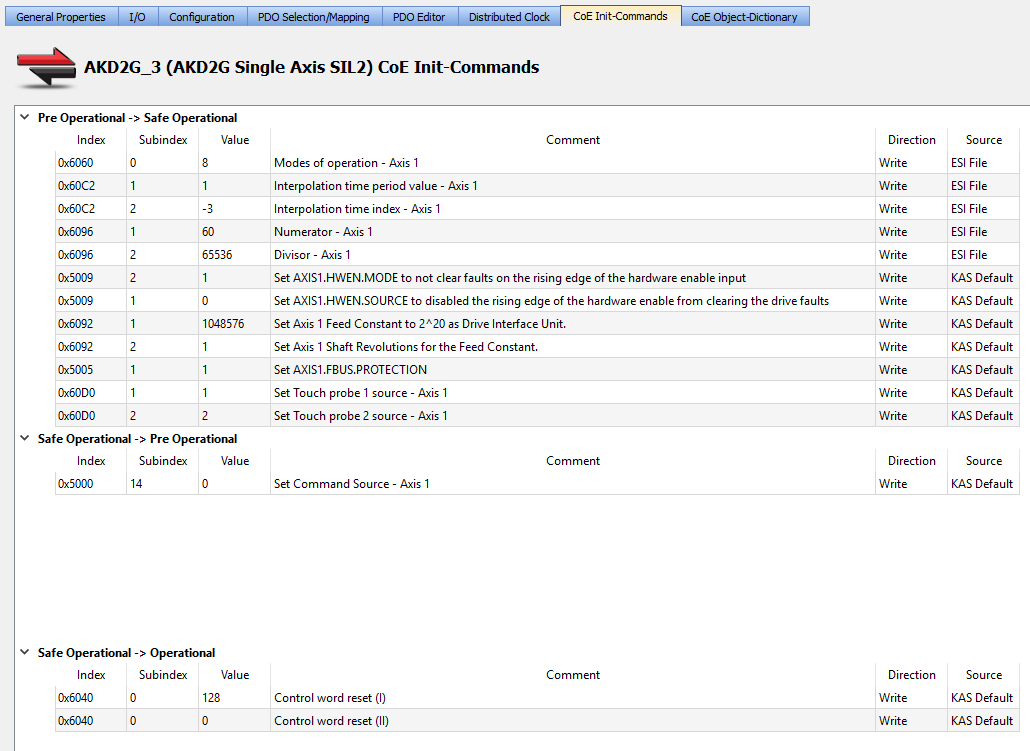1030x751 pixels.
Task: Click the ESI File source for 0x6060
Action: point(983,162)
